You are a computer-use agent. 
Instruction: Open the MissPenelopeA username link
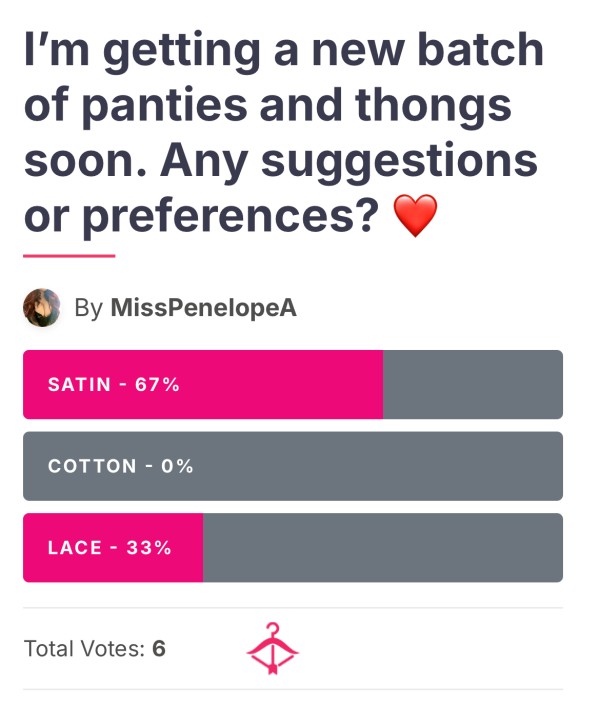[204, 308]
